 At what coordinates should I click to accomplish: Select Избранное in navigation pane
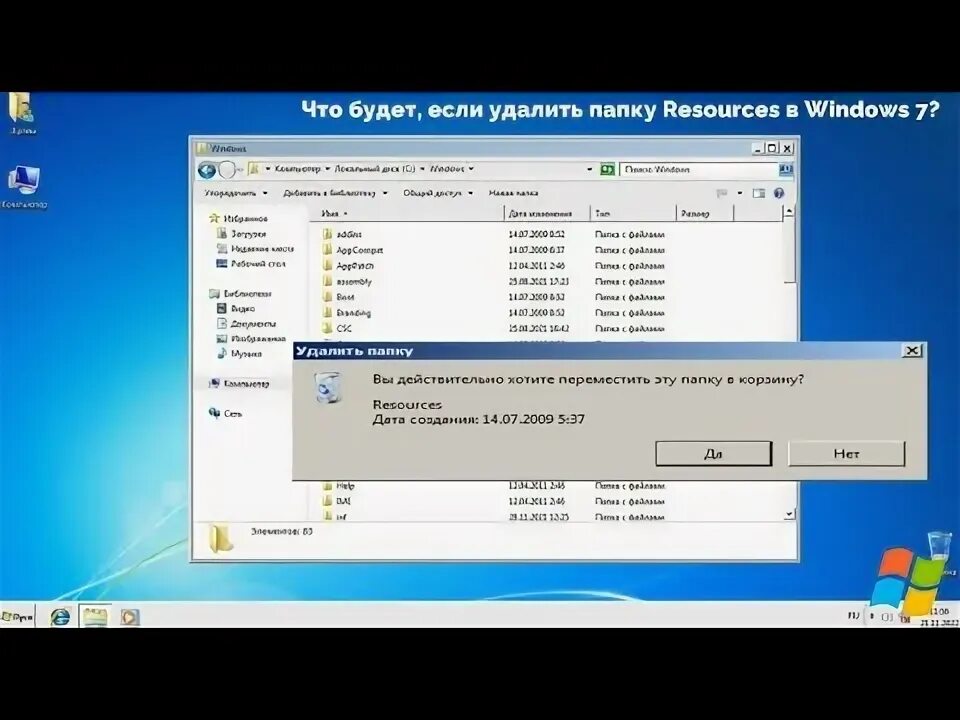tap(245, 219)
